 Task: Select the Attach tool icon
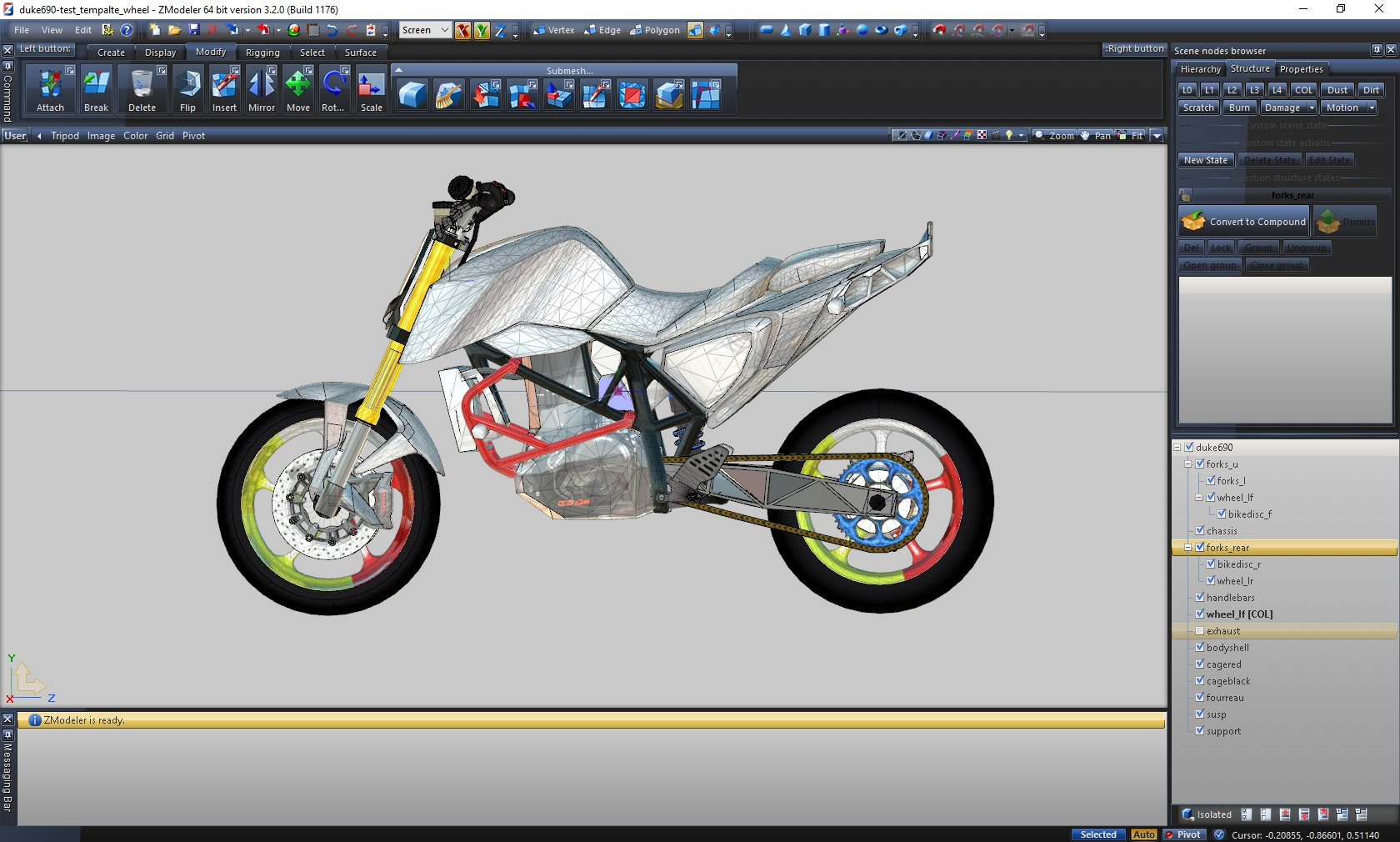click(x=50, y=84)
